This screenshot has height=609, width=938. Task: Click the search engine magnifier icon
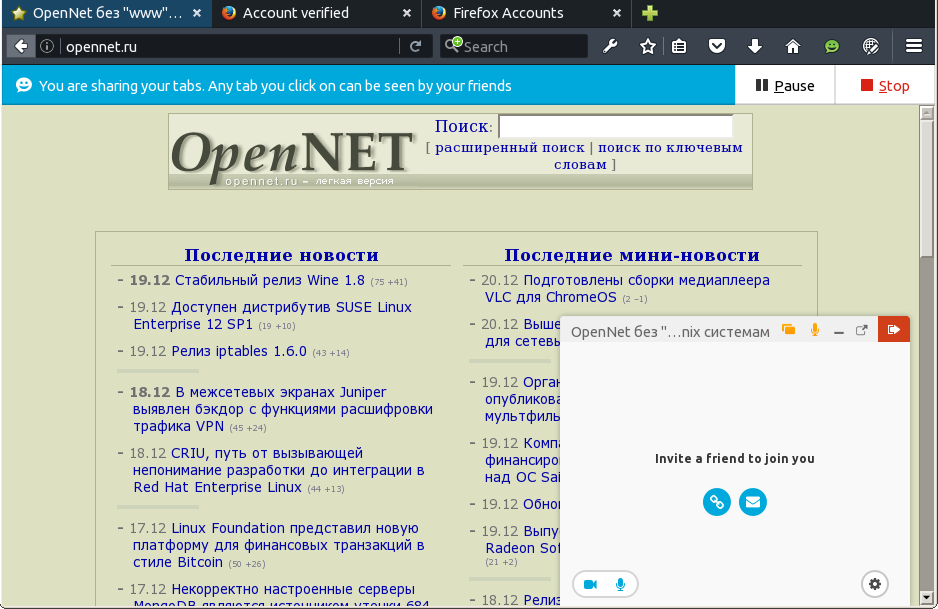pos(453,45)
